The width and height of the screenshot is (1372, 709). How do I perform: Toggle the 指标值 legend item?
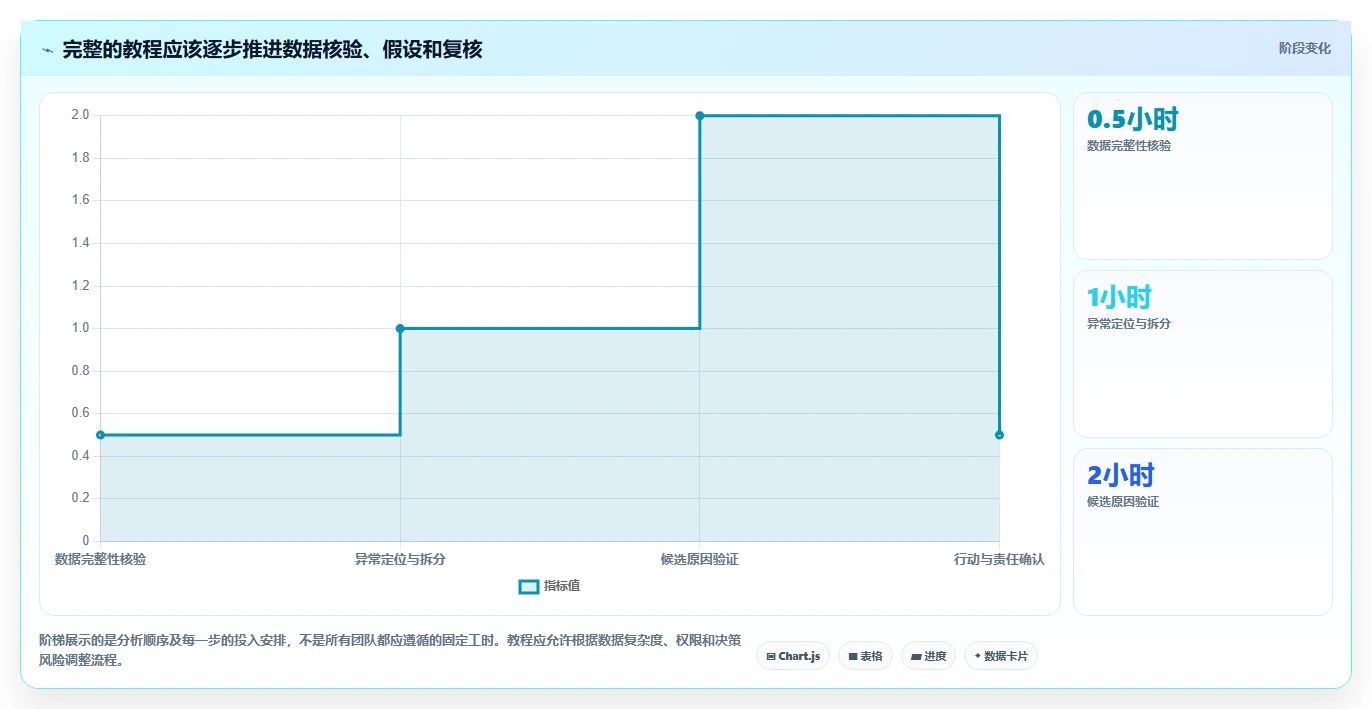(x=549, y=586)
